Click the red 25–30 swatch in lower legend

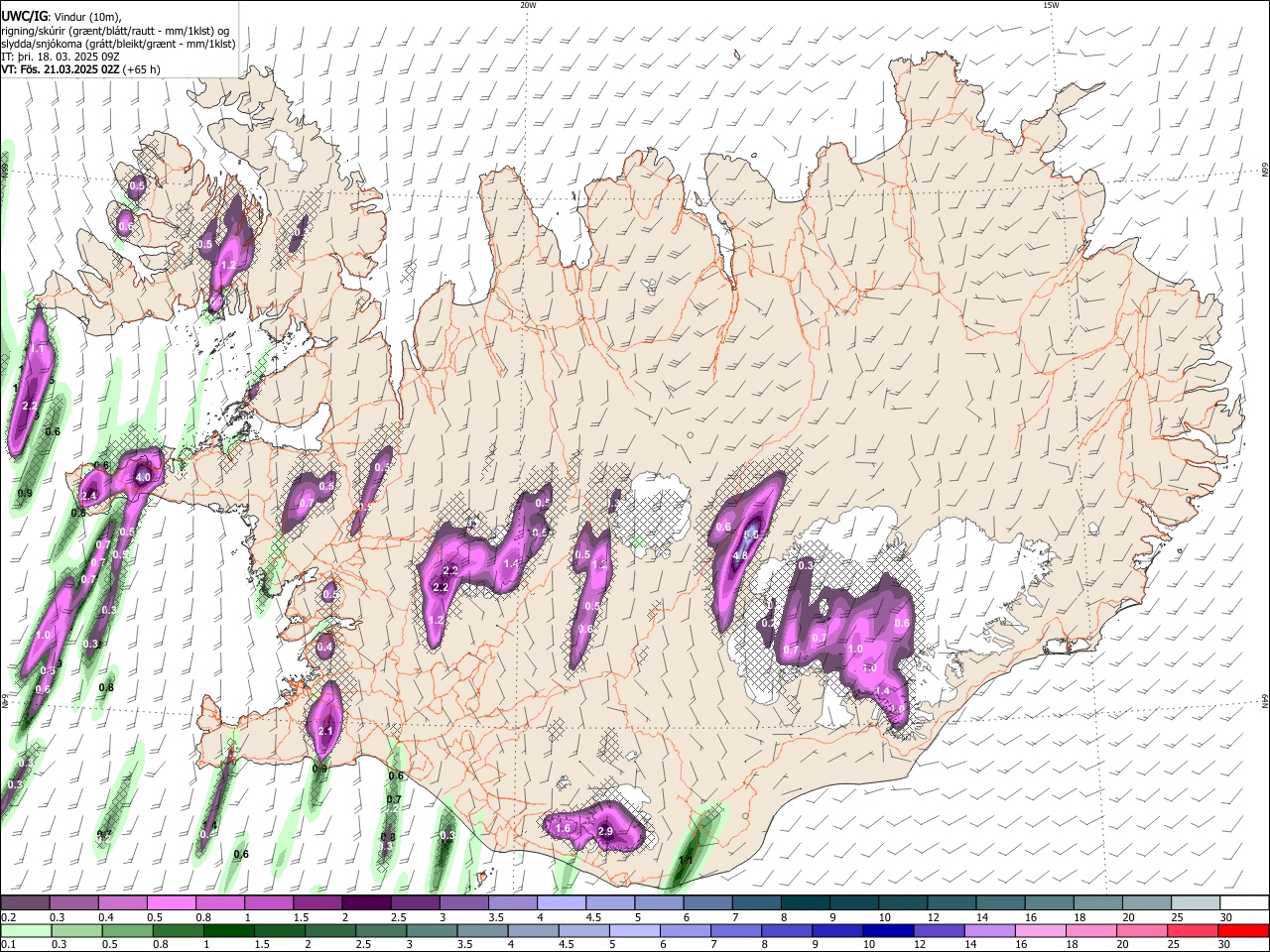[x=1194, y=930]
